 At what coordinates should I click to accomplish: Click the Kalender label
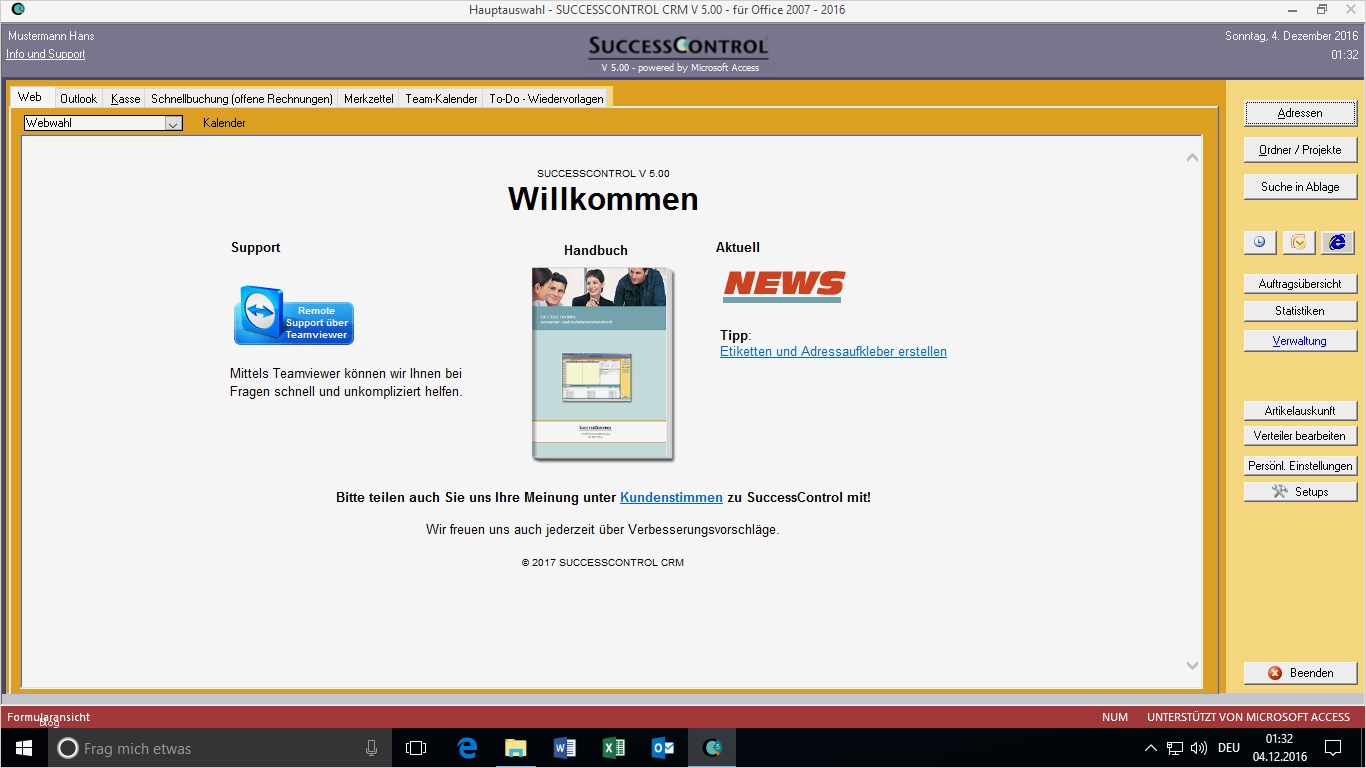(x=224, y=123)
